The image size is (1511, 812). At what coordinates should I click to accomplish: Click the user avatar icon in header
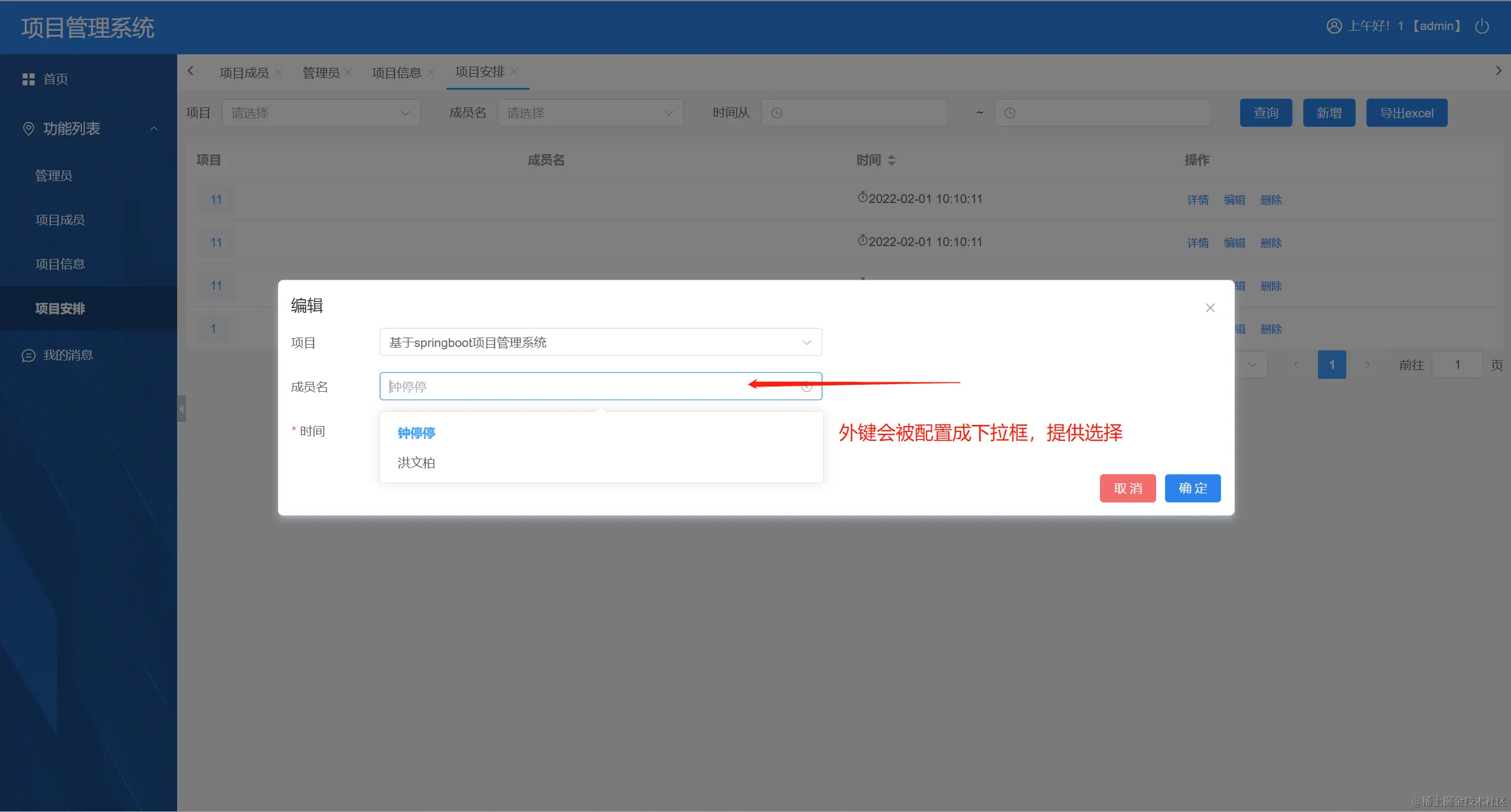pyautogui.click(x=1334, y=27)
